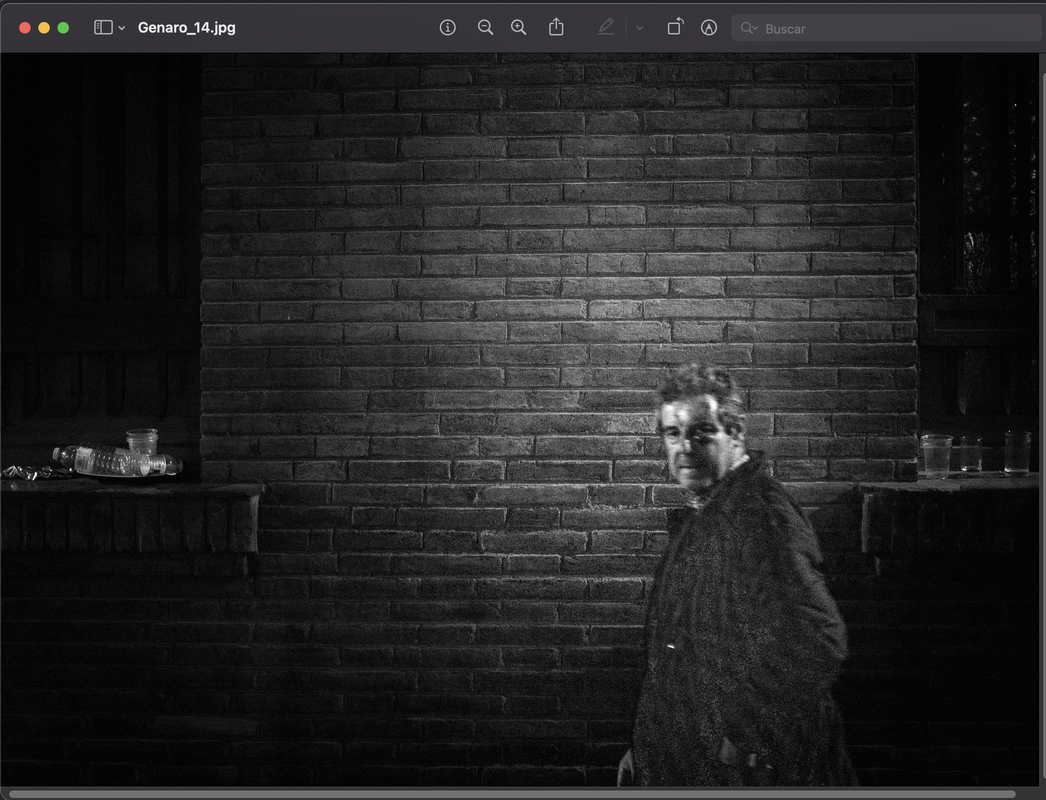Click the Genaro_14.jpg window title
The height and width of the screenshot is (800, 1046).
coord(187,27)
